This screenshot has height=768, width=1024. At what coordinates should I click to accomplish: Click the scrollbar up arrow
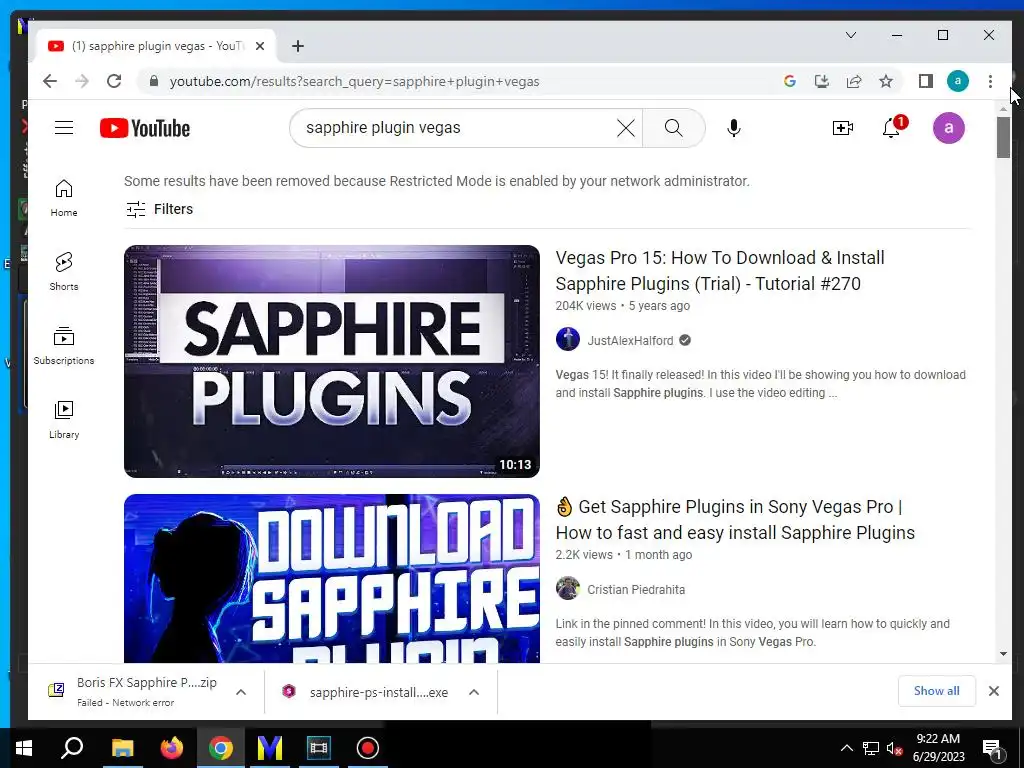click(1003, 107)
